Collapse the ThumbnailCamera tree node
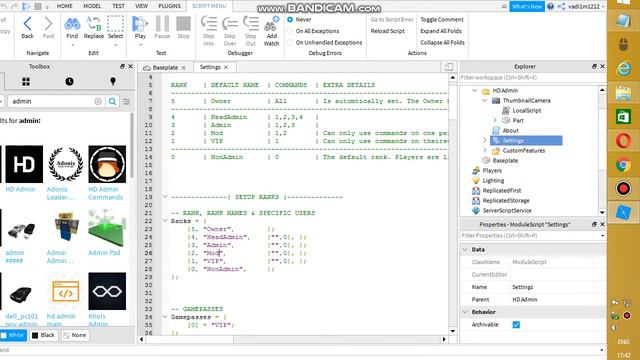 click(x=484, y=100)
